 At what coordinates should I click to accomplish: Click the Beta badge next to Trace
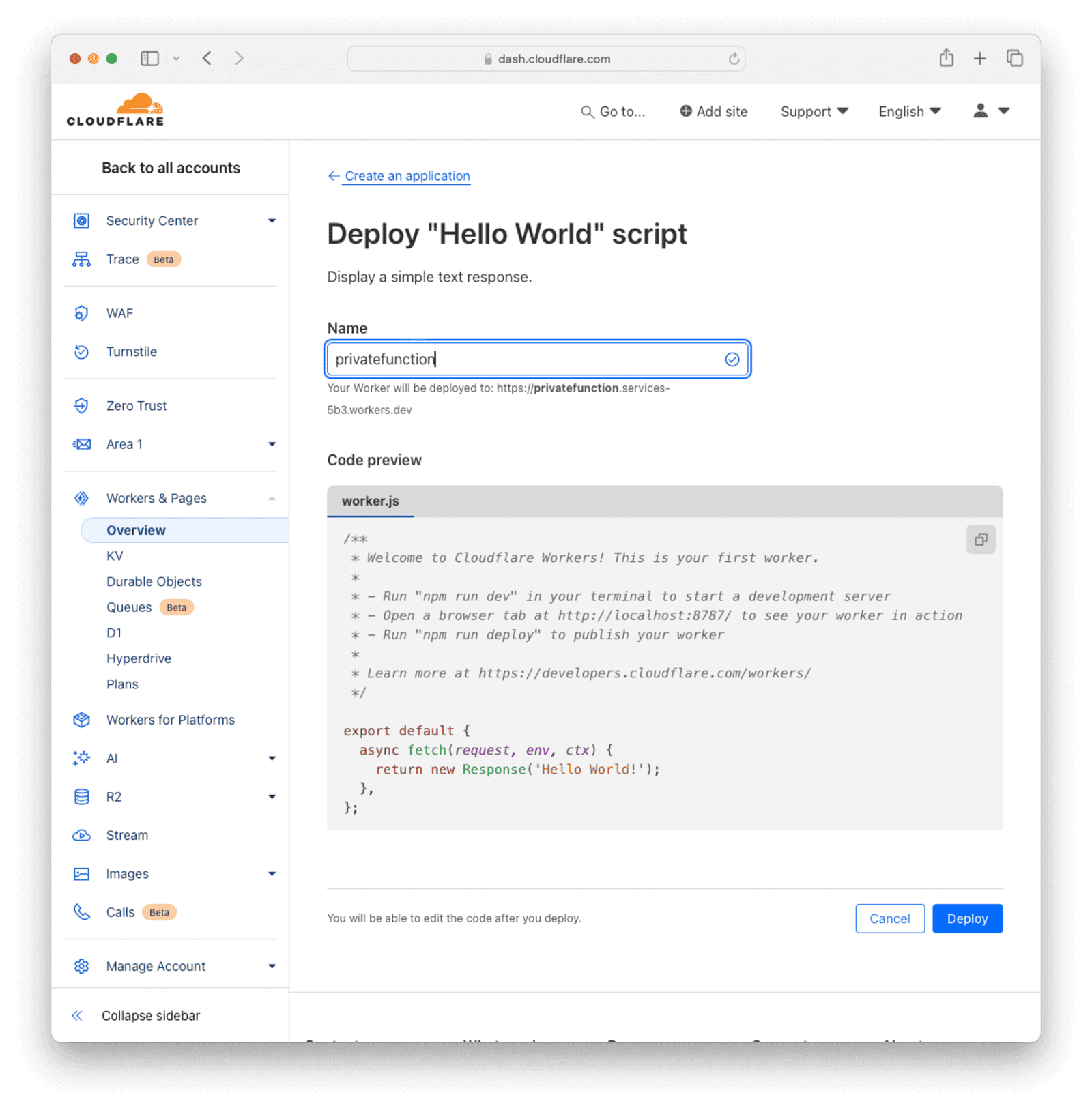(x=164, y=259)
